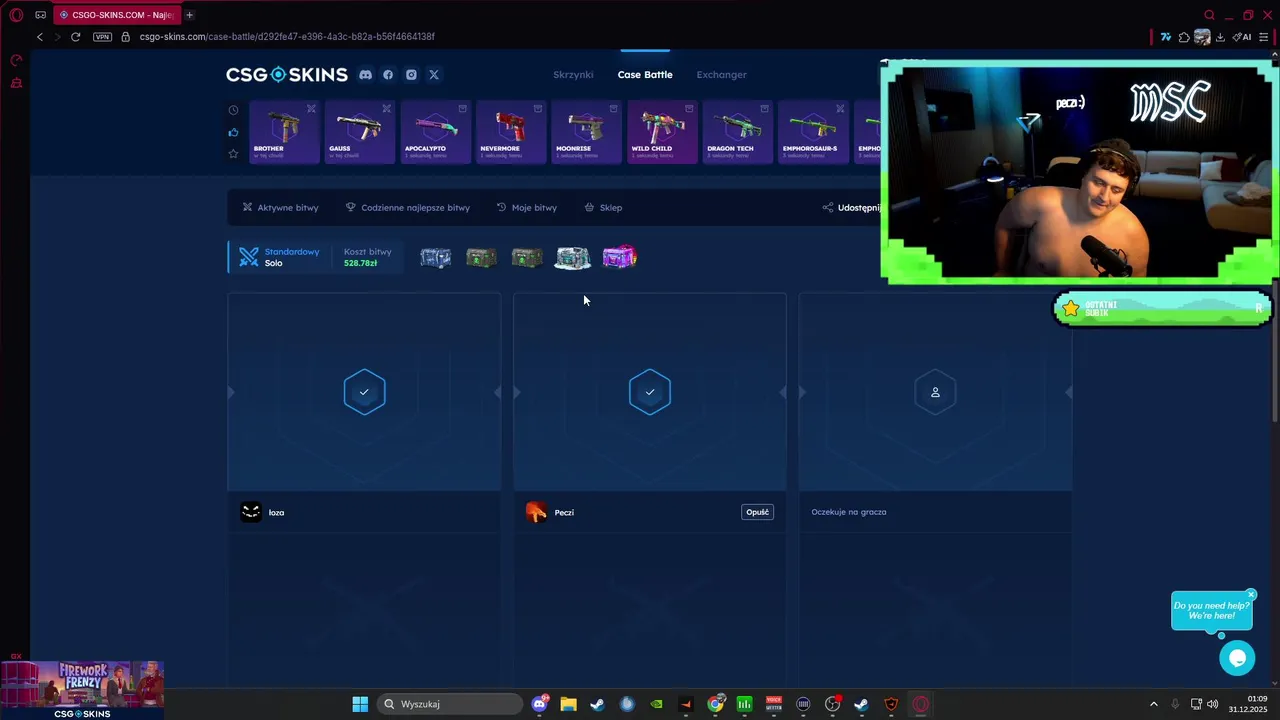Open the X (Twitter) social icon
This screenshot has width=1280, height=720.
pyautogui.click(x=434, y=75)
